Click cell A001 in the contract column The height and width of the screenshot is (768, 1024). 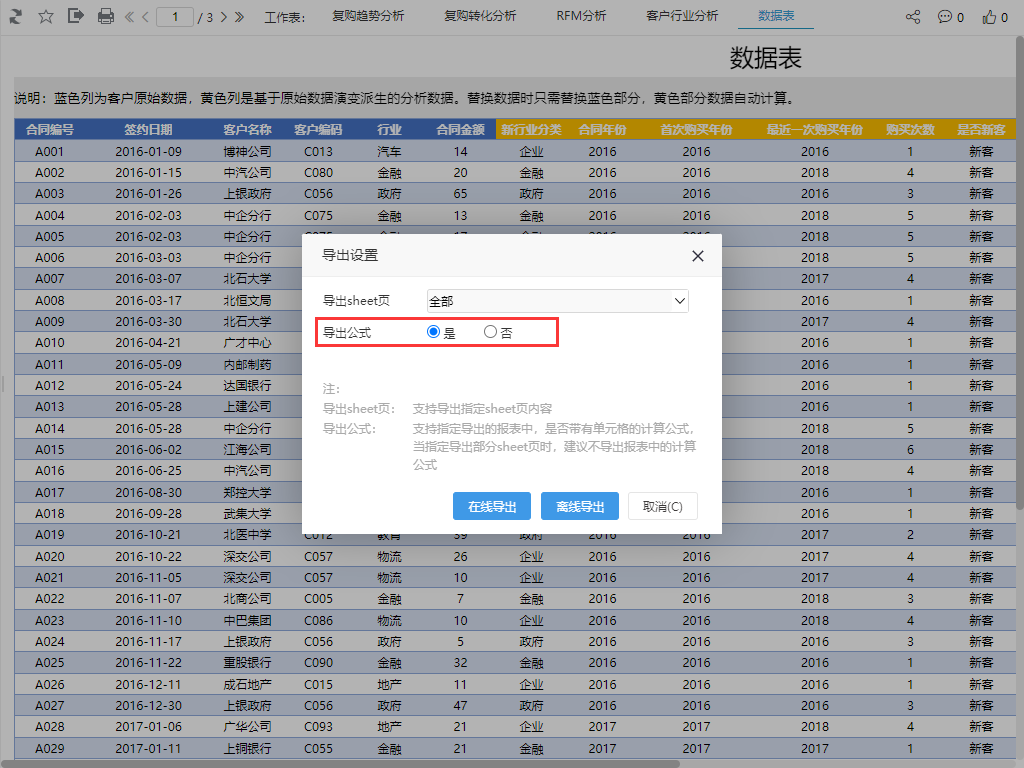[50, 152]
